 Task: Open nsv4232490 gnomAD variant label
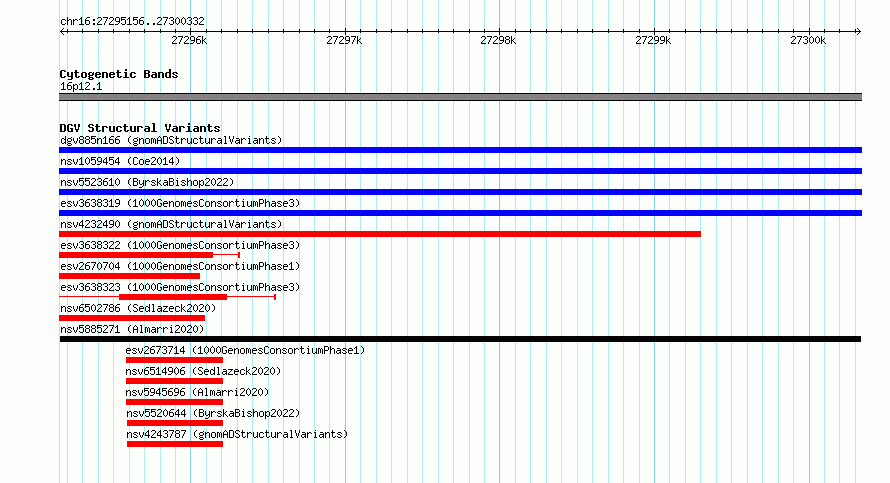click(171, 224)
